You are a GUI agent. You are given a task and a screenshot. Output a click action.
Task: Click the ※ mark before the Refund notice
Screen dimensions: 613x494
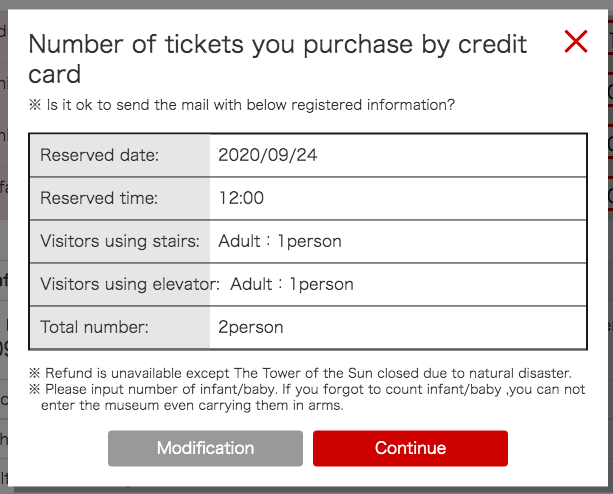(34, 373)
